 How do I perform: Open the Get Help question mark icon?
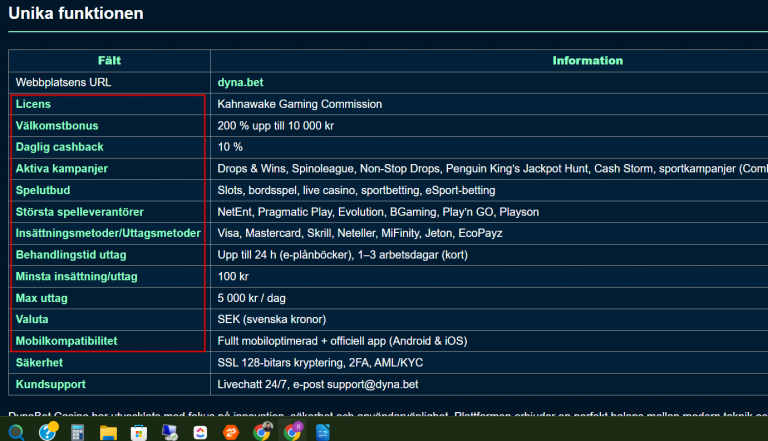[48, 432]
